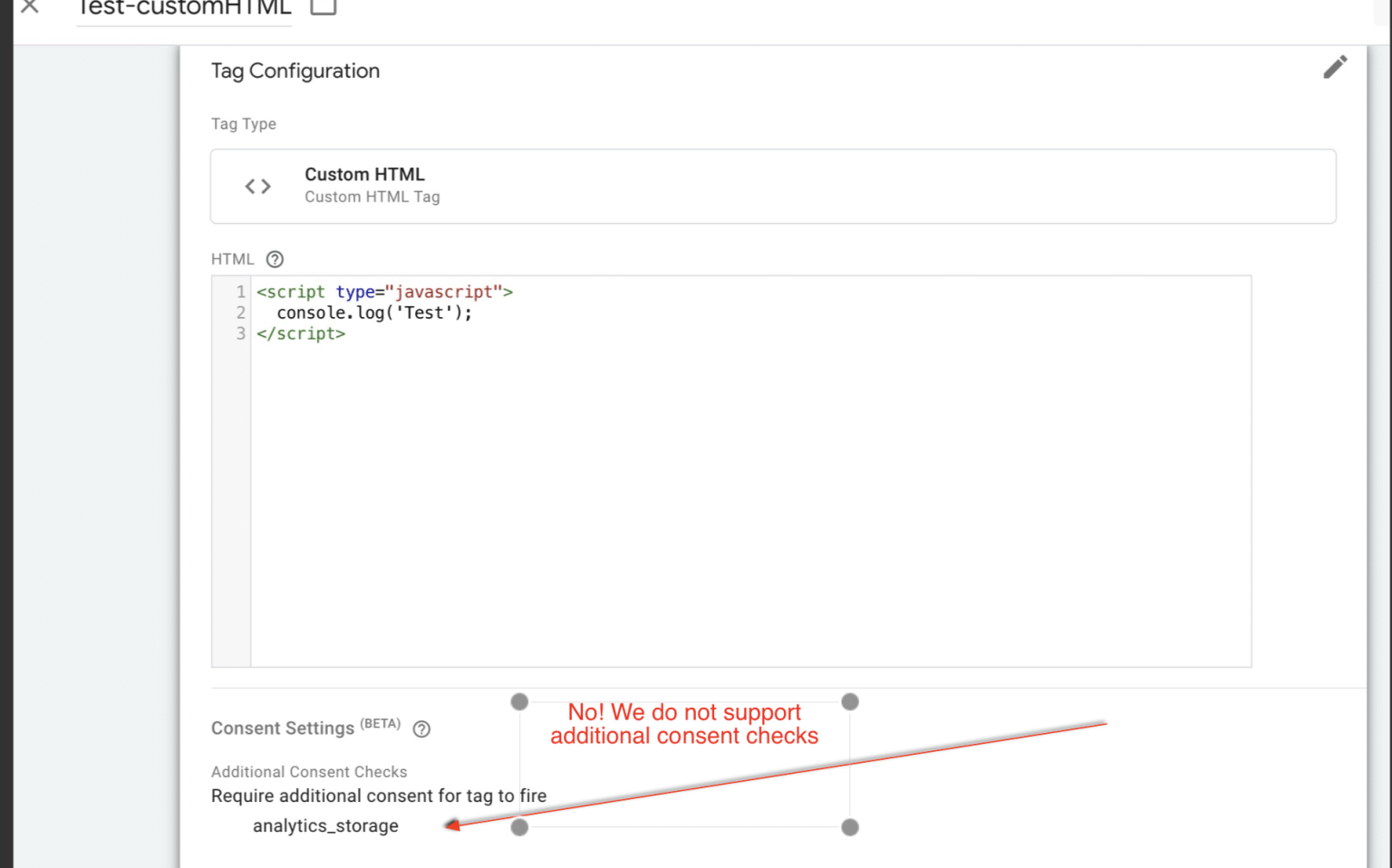Open the Consent Settings help icon
Viewport: 1392px width, 868px height.
(x=421, y=729)
